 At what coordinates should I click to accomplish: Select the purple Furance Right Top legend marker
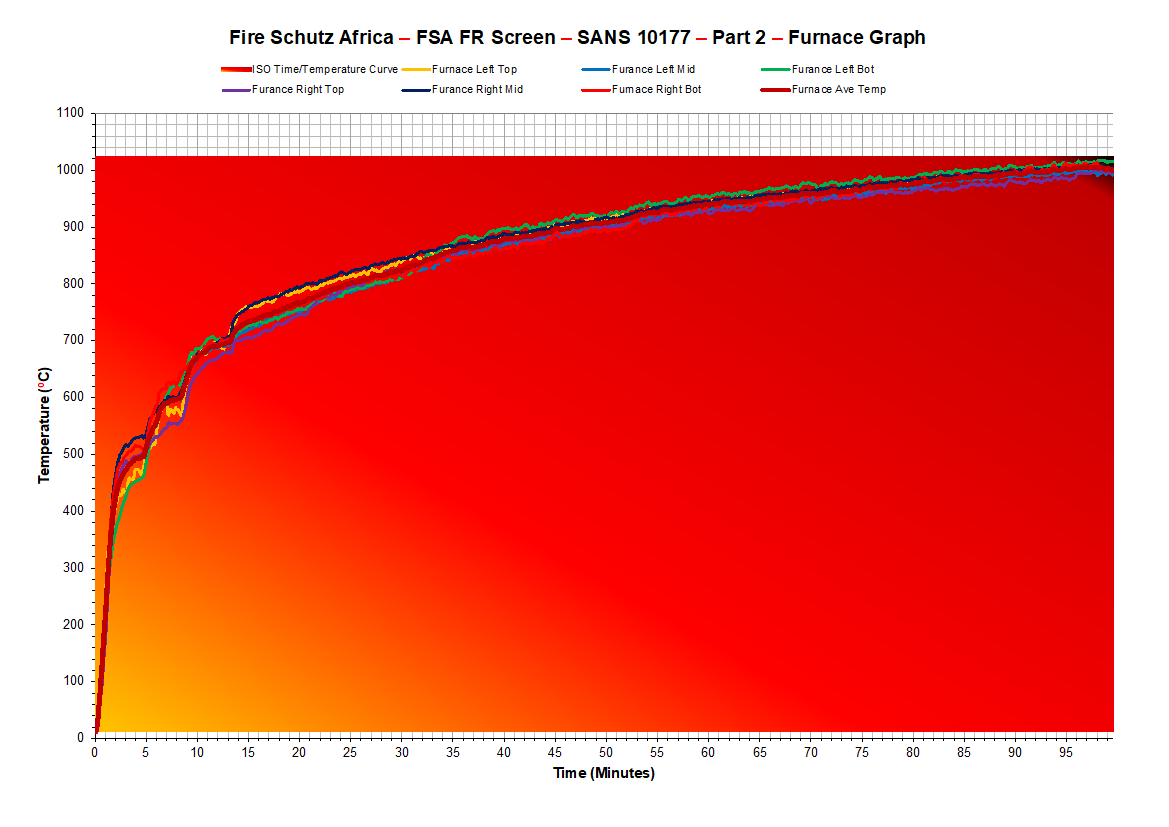[x=235, y=89]
